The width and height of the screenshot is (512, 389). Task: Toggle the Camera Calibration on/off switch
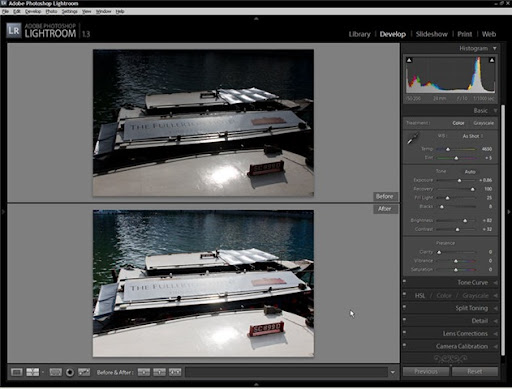(x=404, y=345)
